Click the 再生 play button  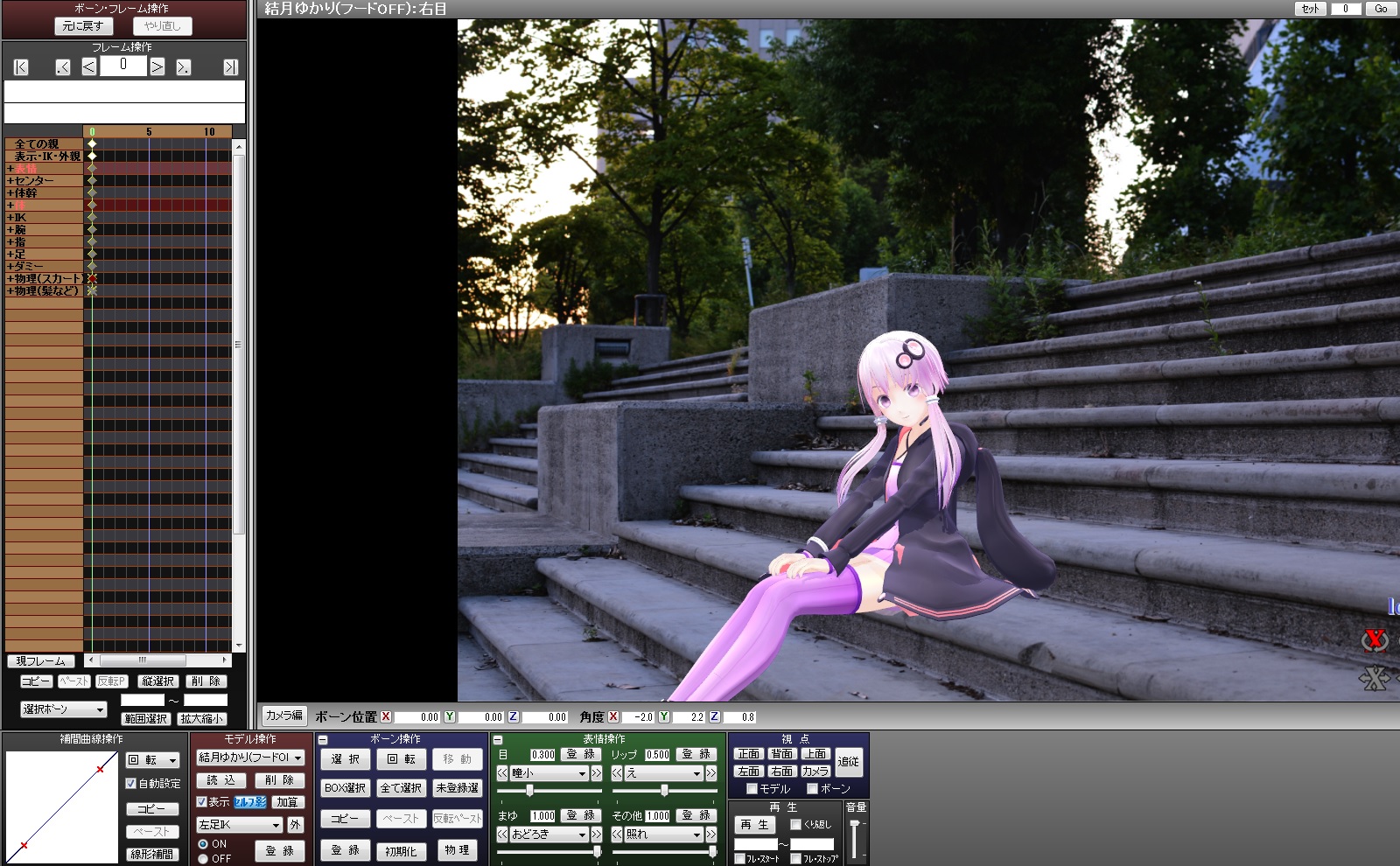[x=754, y=825]
